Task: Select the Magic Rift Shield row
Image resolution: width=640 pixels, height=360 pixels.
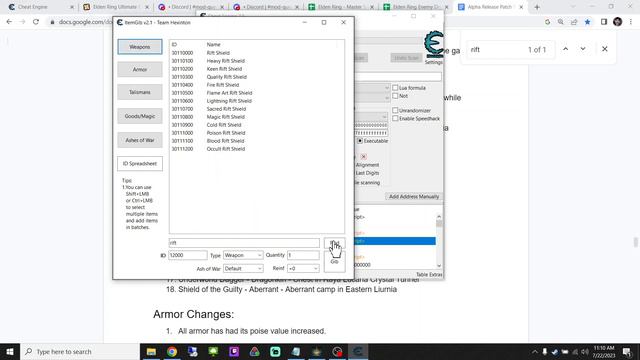Action: coord(256,117)
